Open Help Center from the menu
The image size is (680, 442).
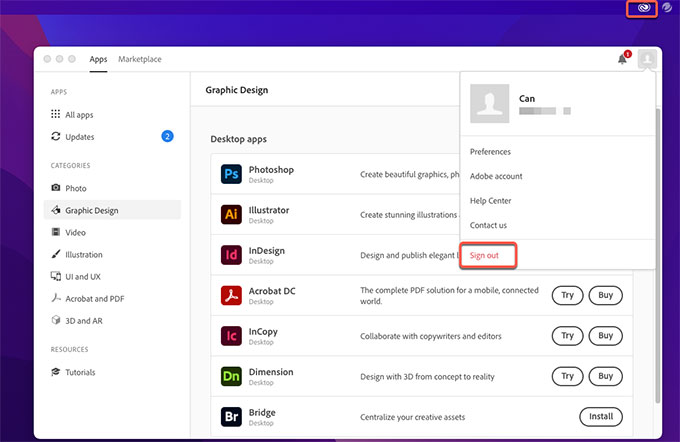pyautogui.click(x=490, y=200)
